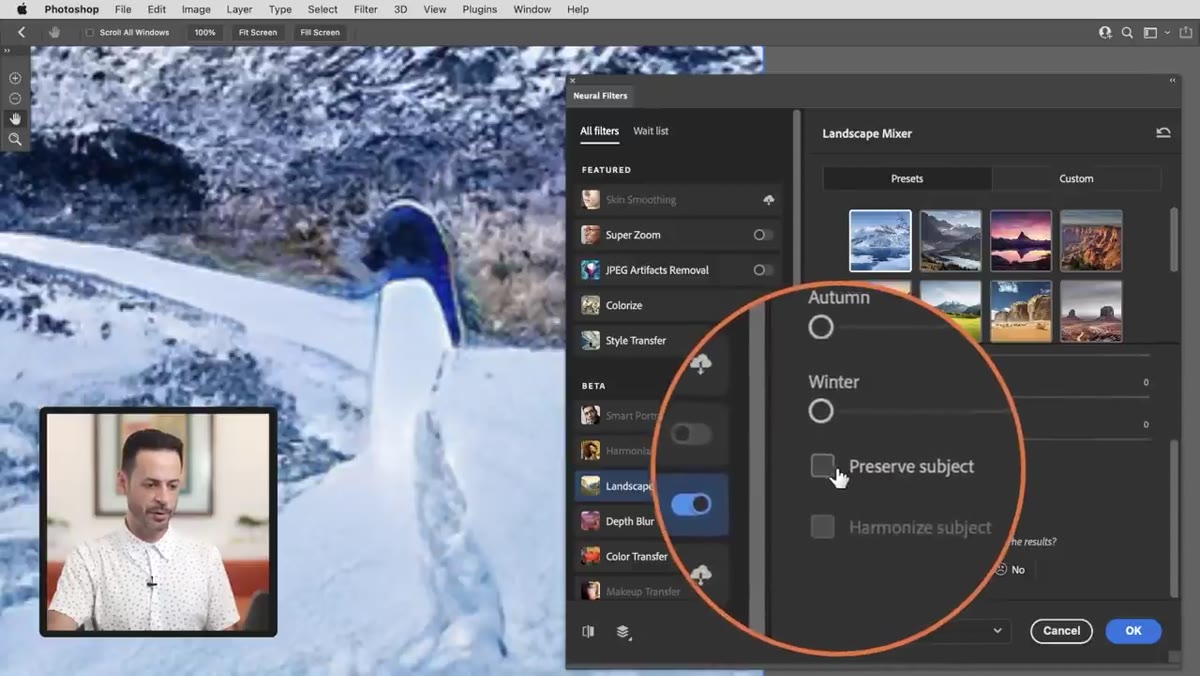This screenshot has height=676, width=1200.
Task: Open the account profile icon in top bar
Action: (1105, 32)
